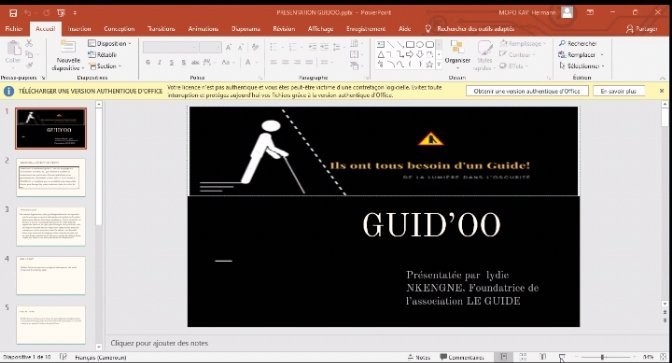Screen dimensions: 672x363
Task: Toggle the Notes pane in status bar
Action: [x=419, y=357]
